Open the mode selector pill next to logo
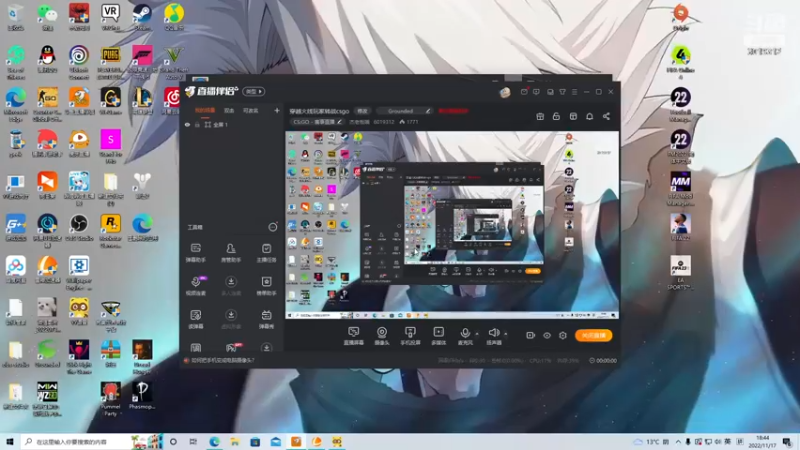800x450 pixels. [x=254, y=91]
